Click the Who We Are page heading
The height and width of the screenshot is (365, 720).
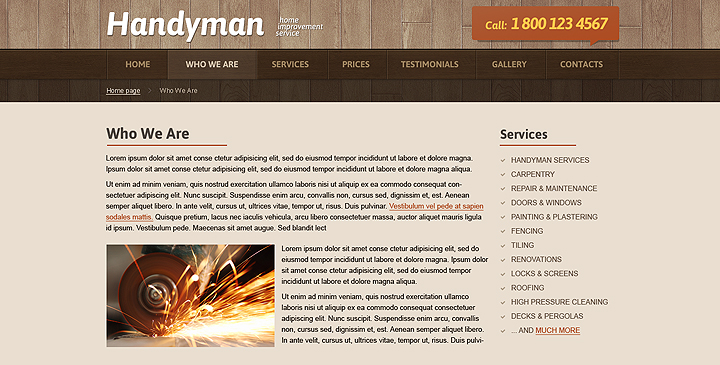tap(148, 134)
